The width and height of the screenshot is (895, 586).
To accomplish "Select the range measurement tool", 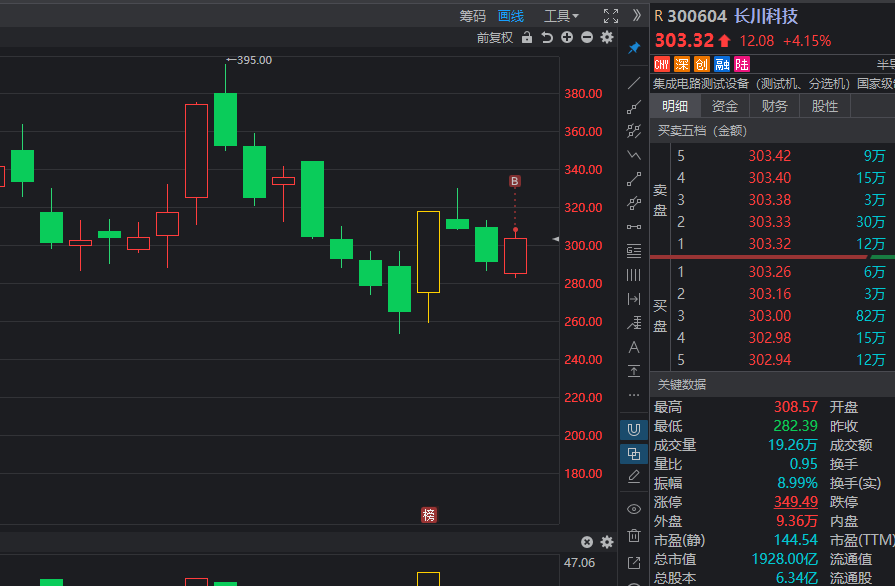I will point(634,299).
